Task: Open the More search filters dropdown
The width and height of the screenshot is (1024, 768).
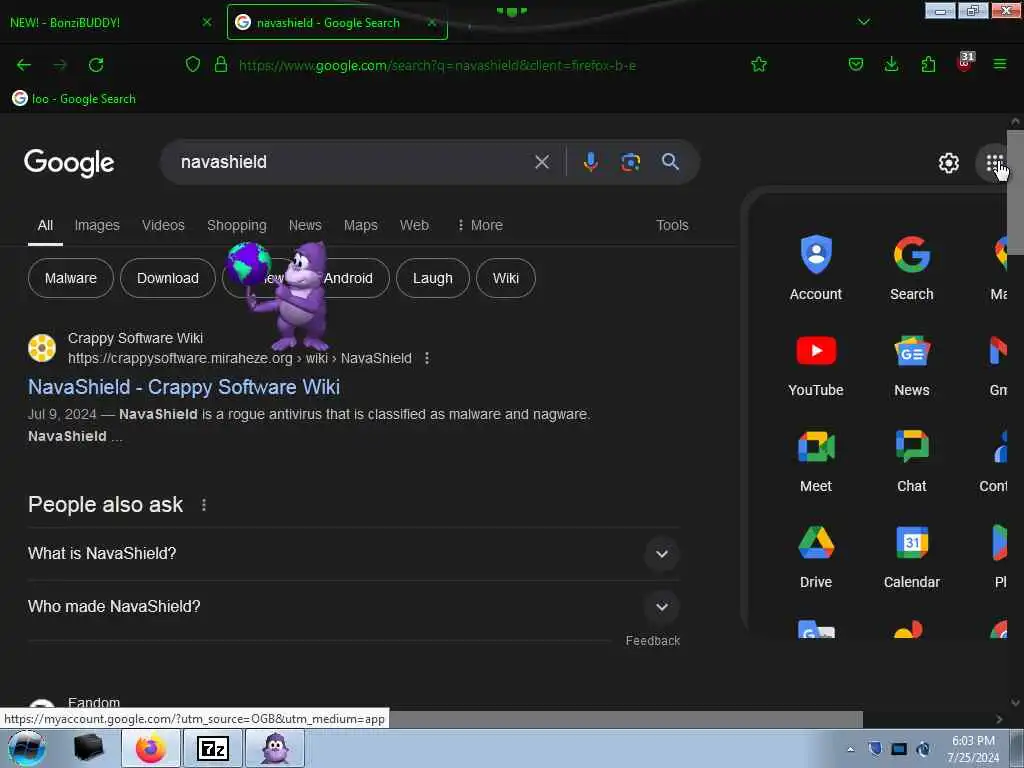Action: (480, 225)
